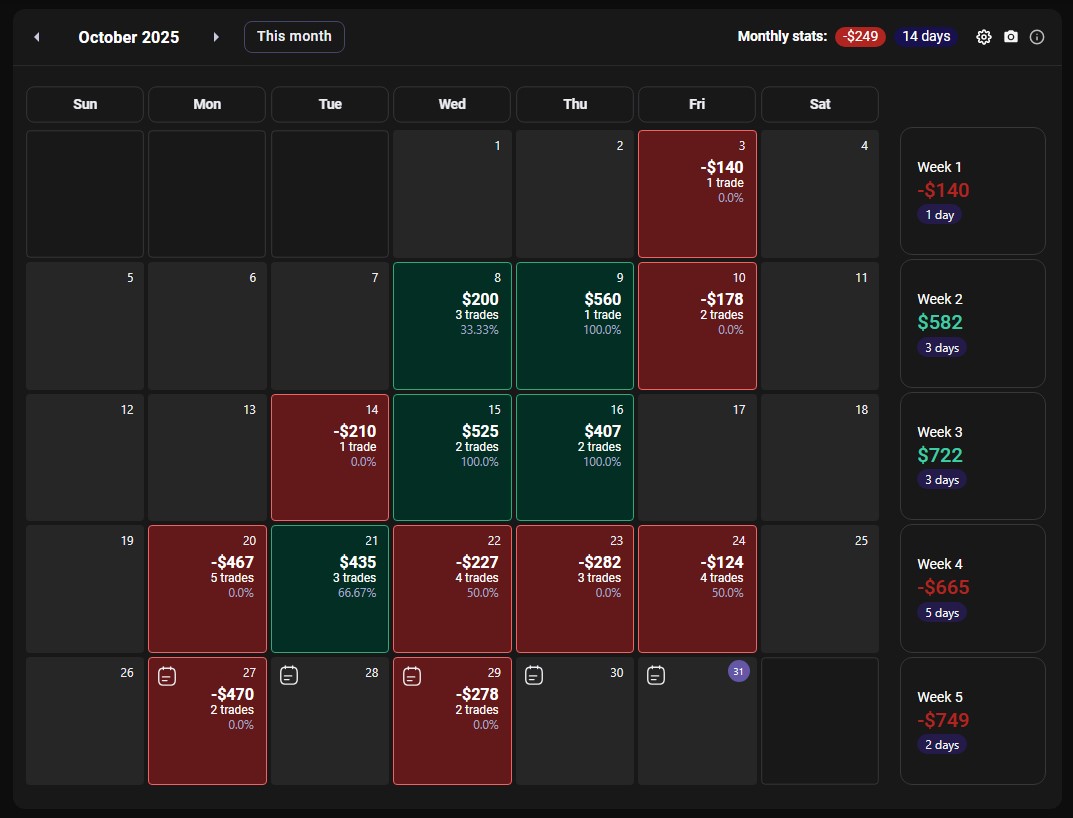Select today's highlighted date 31
Image resolution: width=1073 pixels, height=818 pixels.
point(738,672)
